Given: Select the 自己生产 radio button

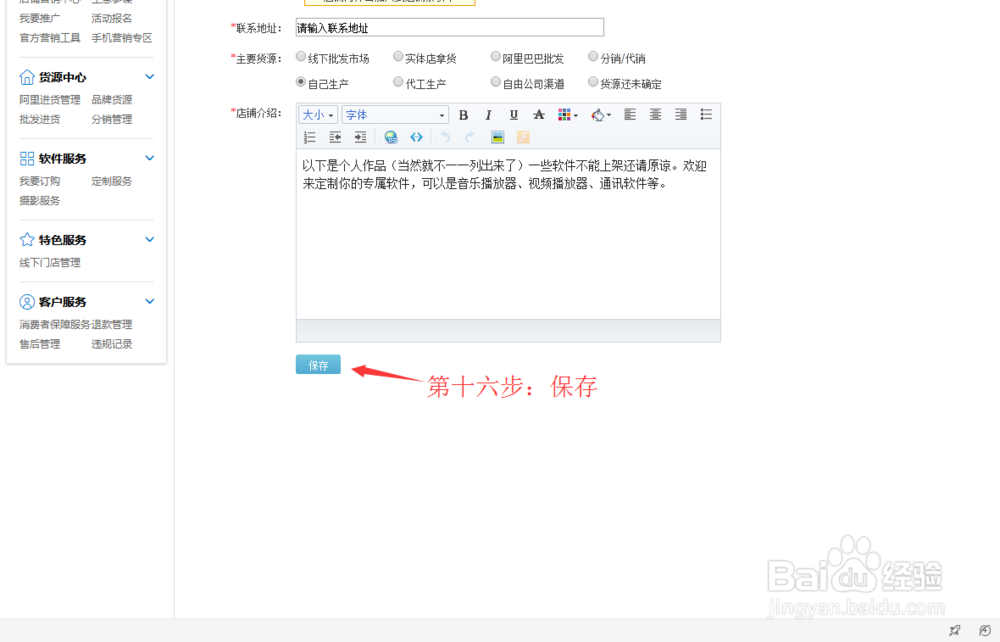Looking at the screenshot, I should (x=301, y=82).
